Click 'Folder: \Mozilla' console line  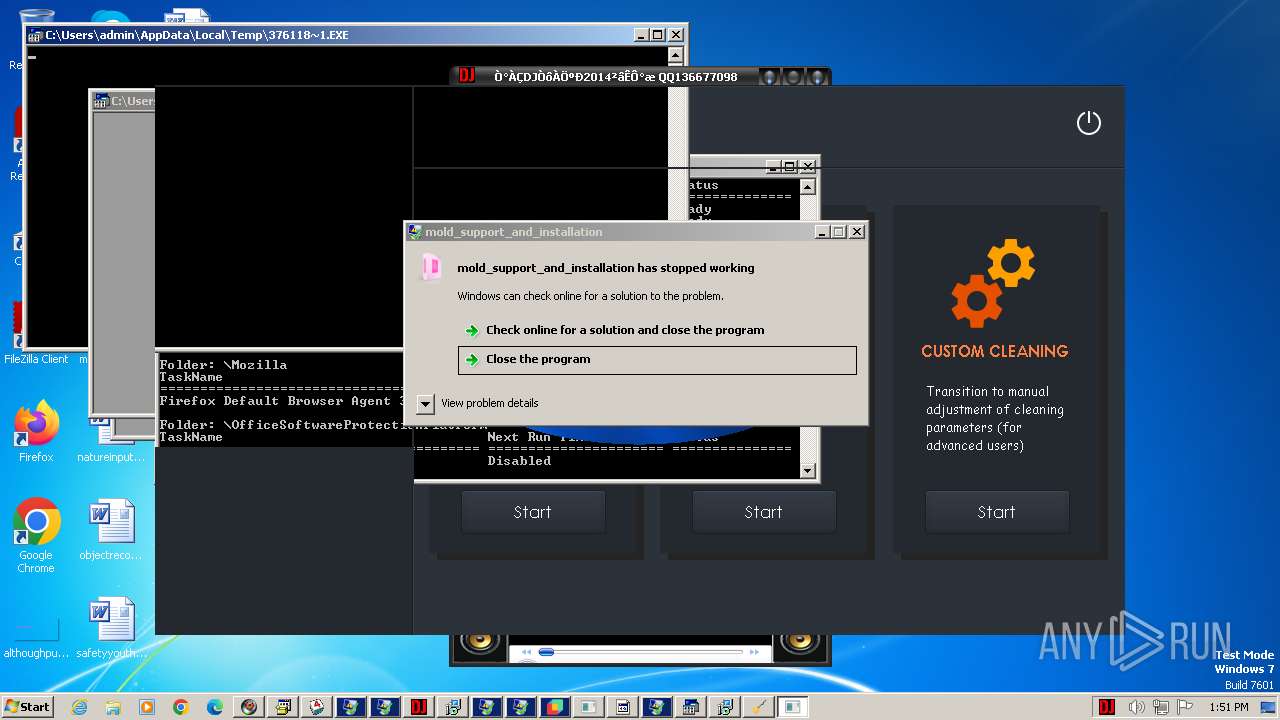tap(223, 365)
